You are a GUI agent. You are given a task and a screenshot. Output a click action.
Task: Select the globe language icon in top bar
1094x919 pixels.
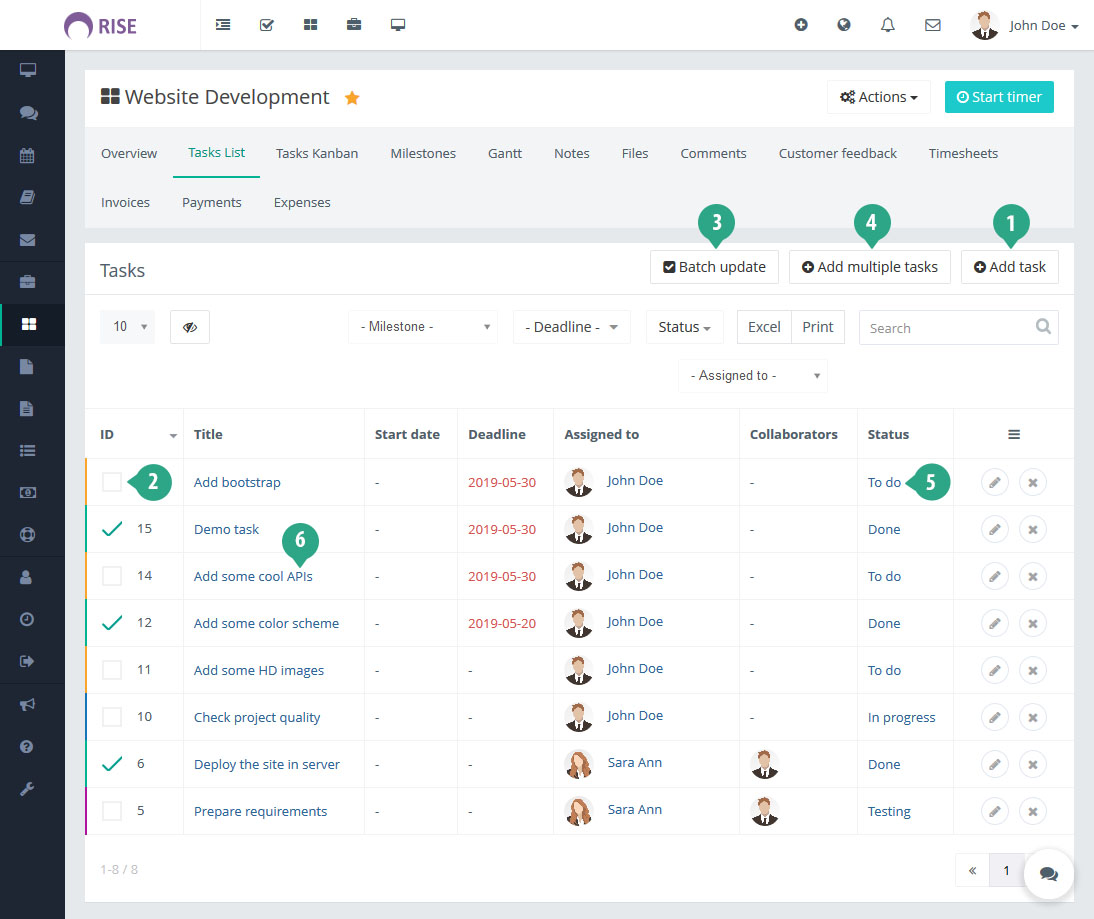[844, 25]
